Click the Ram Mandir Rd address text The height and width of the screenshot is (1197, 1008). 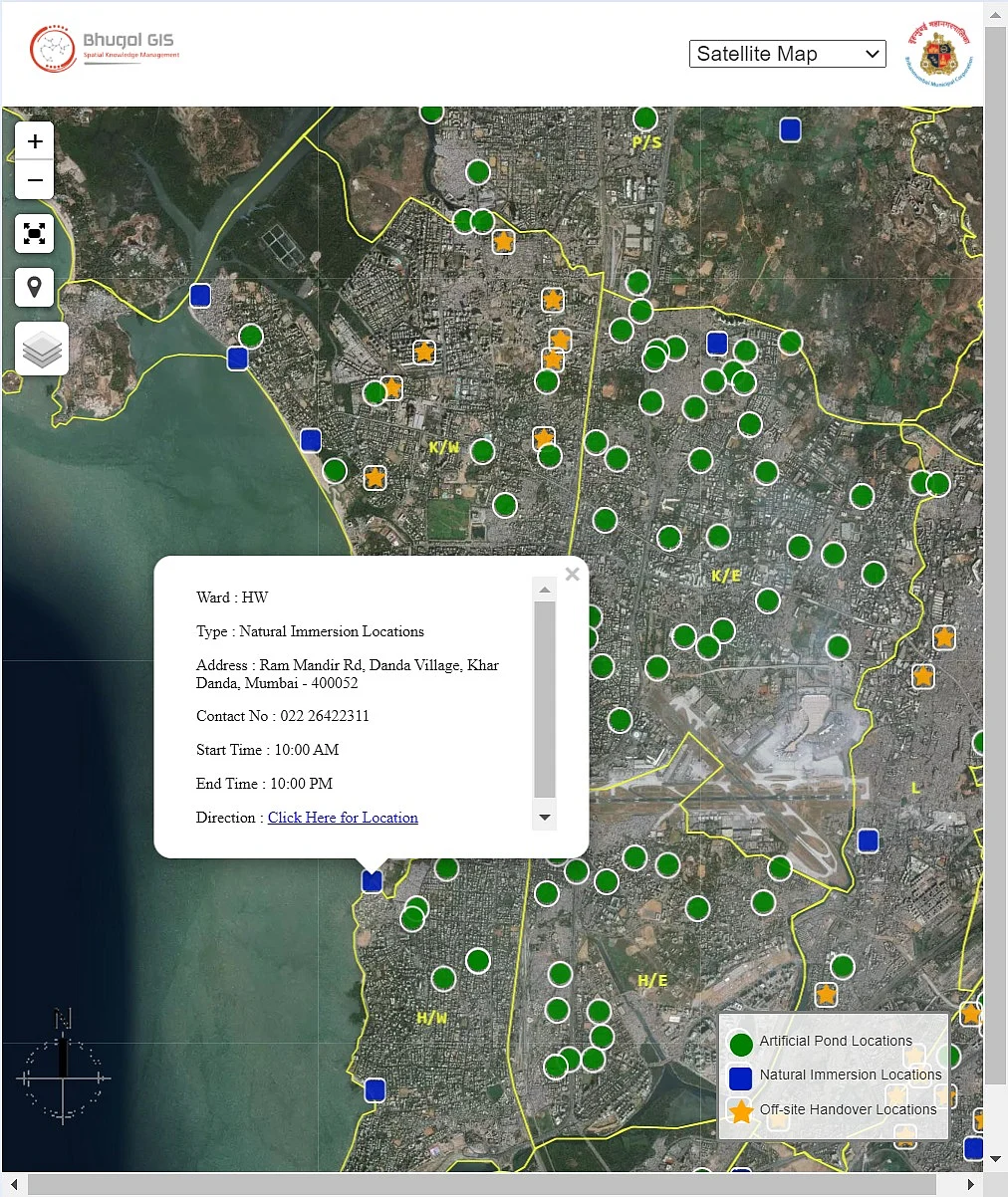tap(348, 674)
